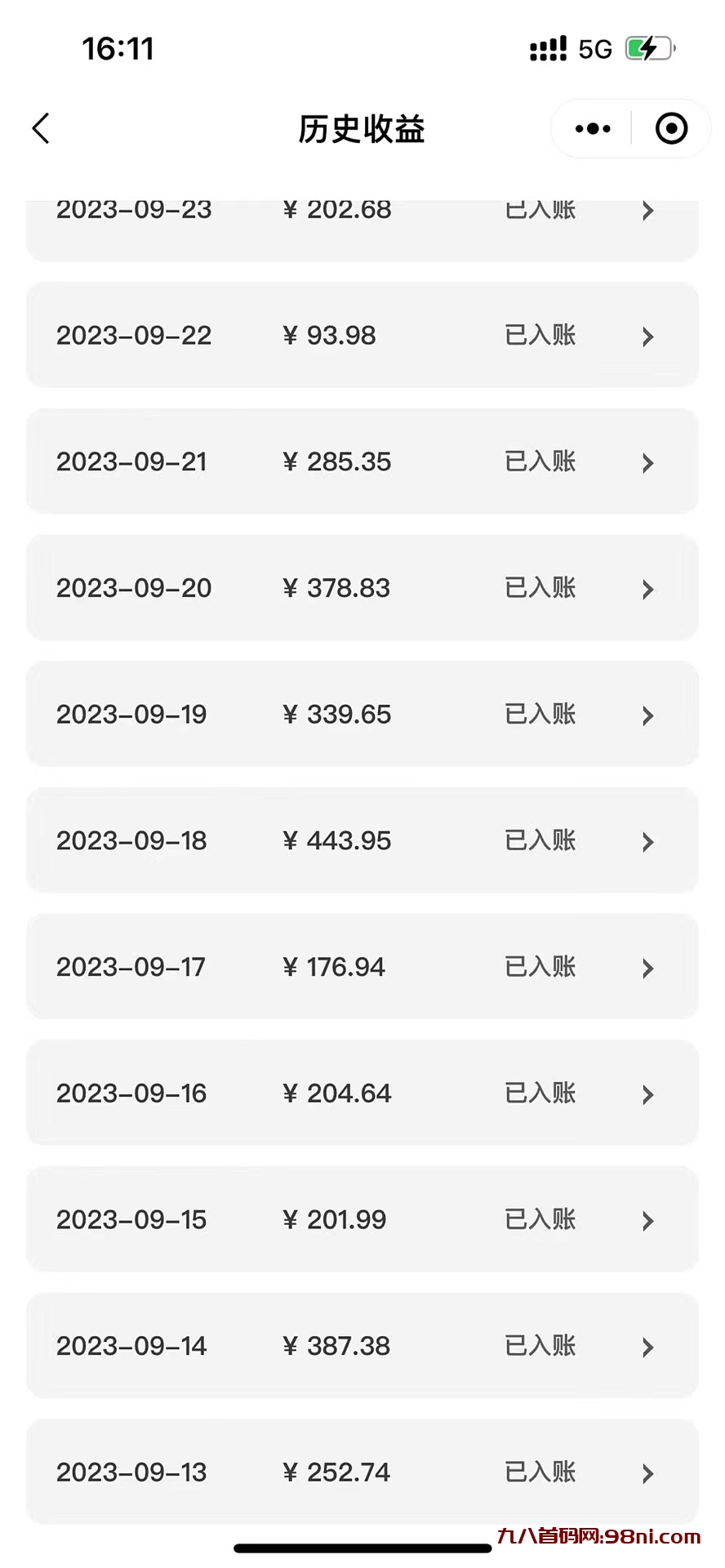The height and width of the screenshot is (1568, 725).
Task: Tap the battery charging icon
Action: coord(650,49)
